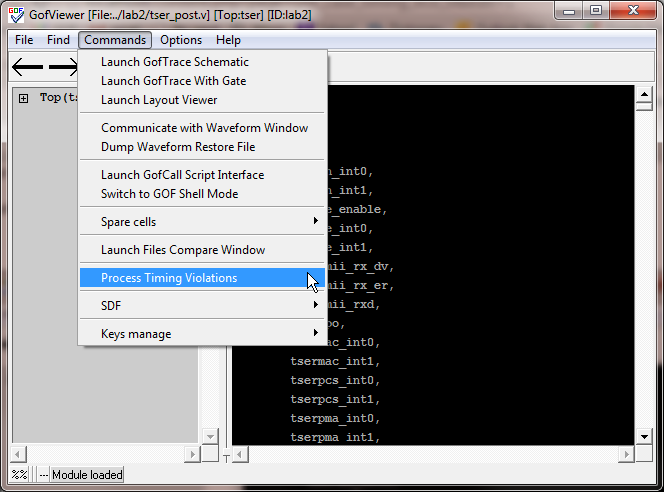Screen dimensions: 664x492
Task: Expand the Top module tree node
Action: coord(22,98)
